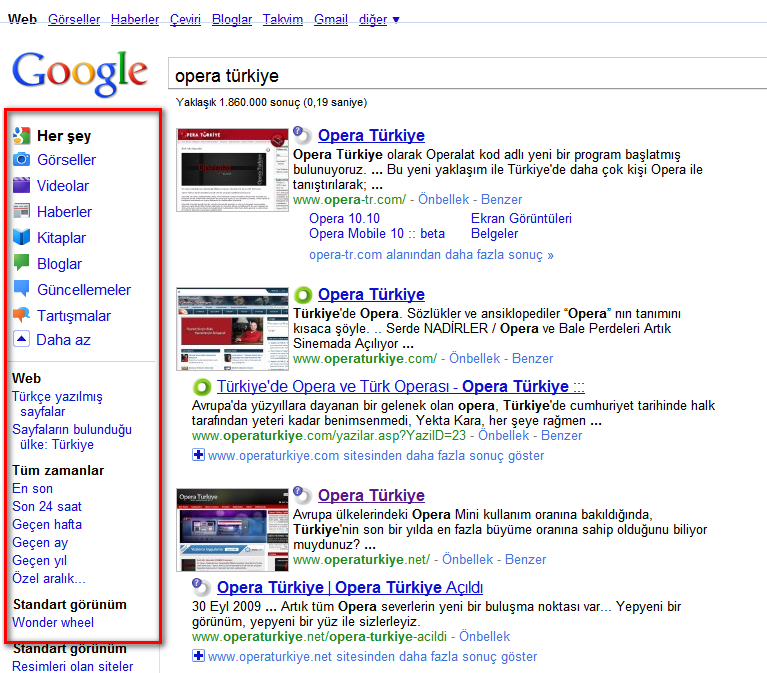Screen dimensions: 767x673
Task: Select Tartışmalar text in sidebar
Action: coord(74,316)
